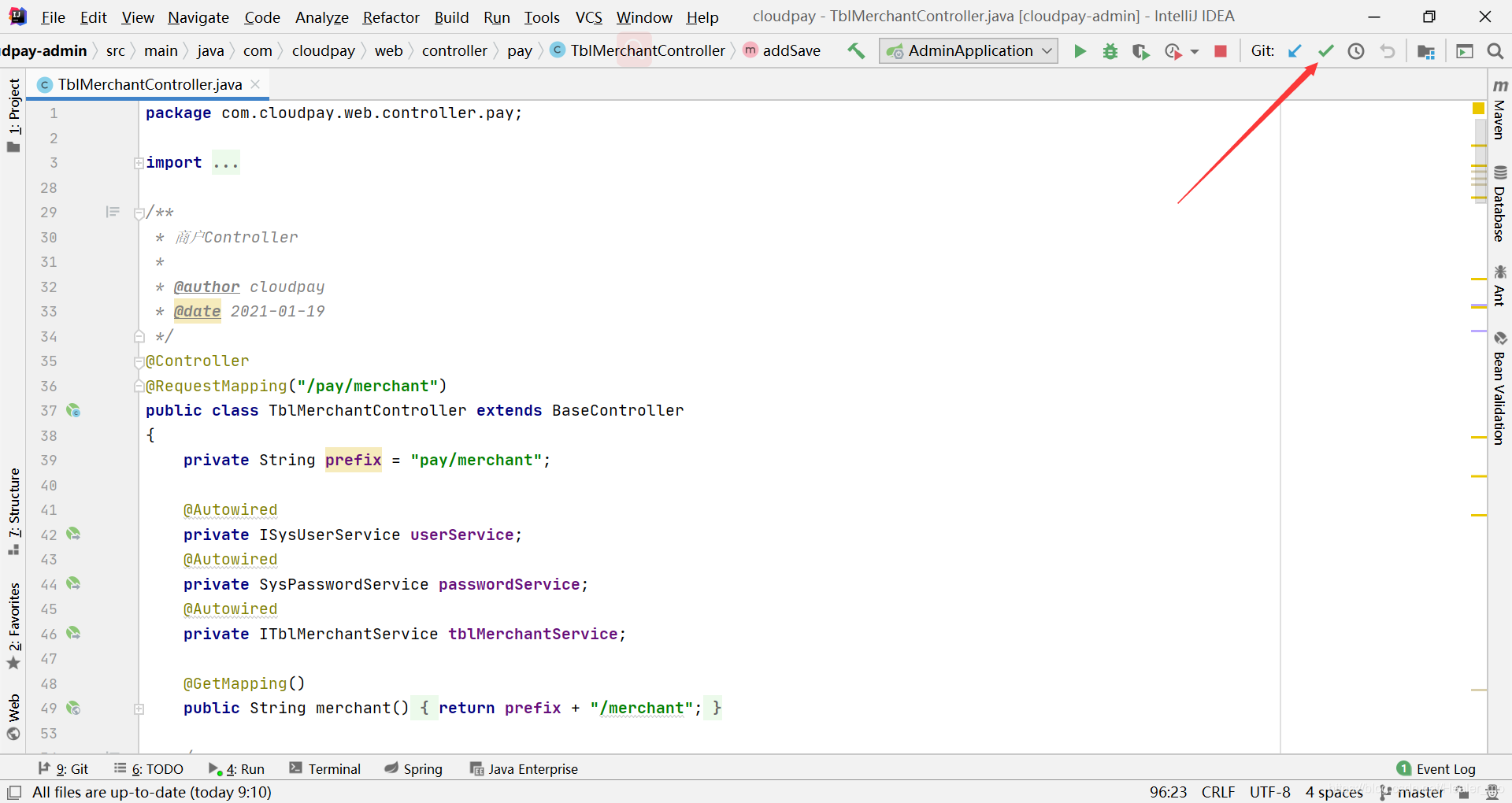Click master branch selector in status bar
Screen dimensions: 1512x803
click(x=1412, y=792)
